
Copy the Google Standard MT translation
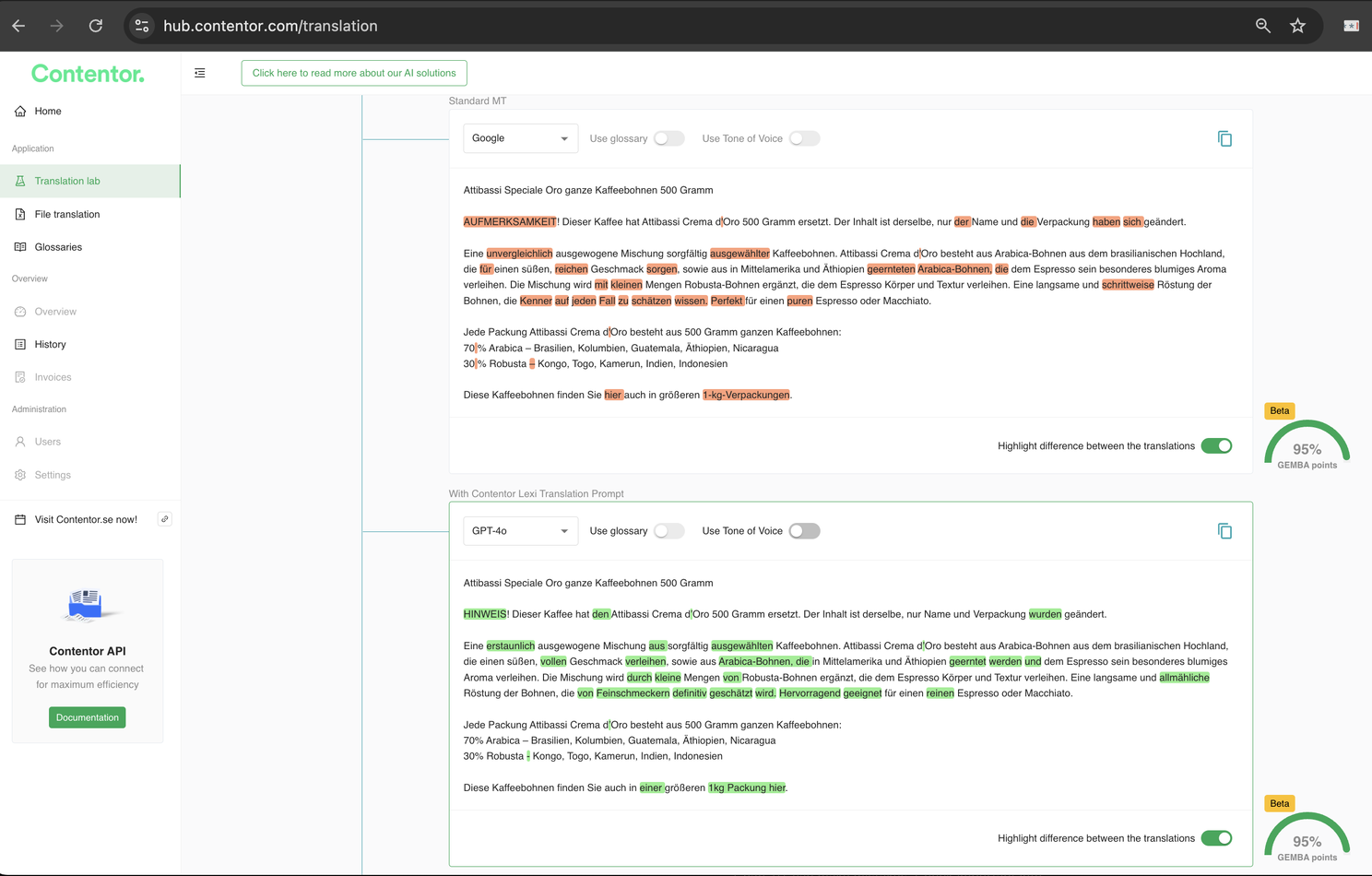pos(1224,138)
